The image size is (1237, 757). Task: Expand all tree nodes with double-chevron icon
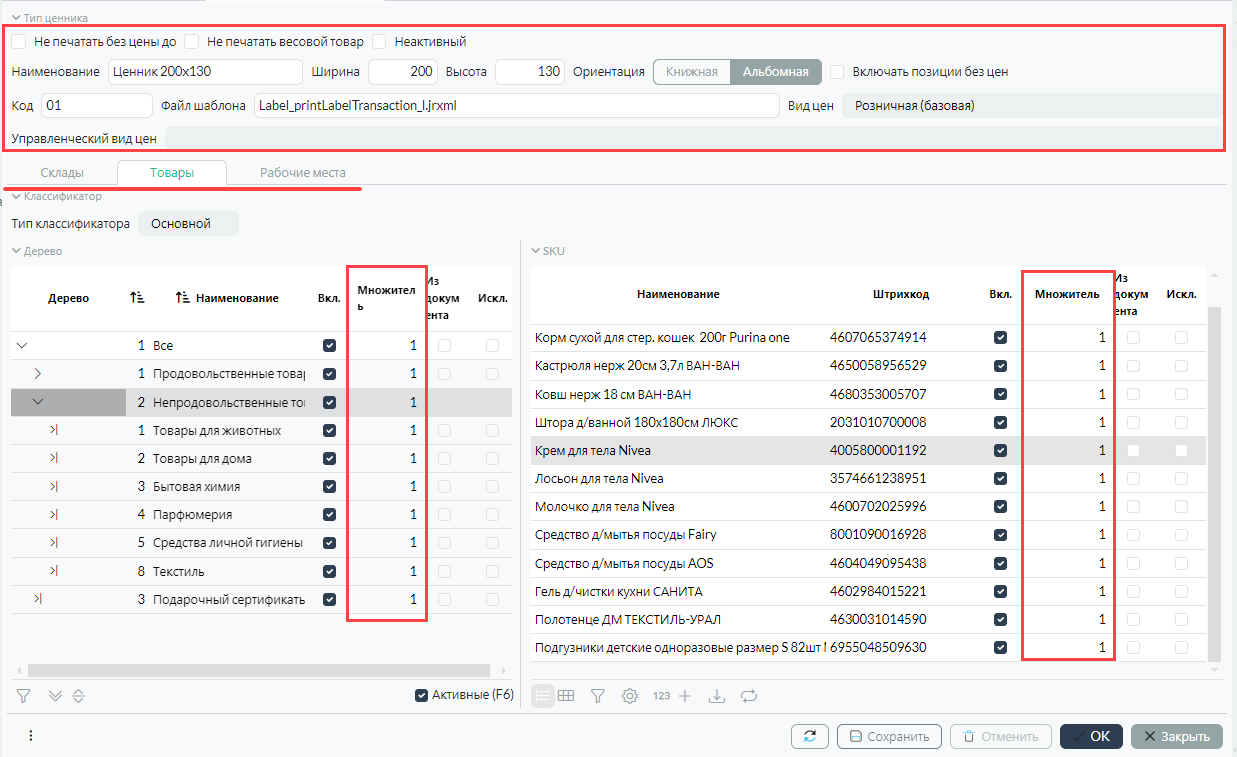tap(55, 695)
